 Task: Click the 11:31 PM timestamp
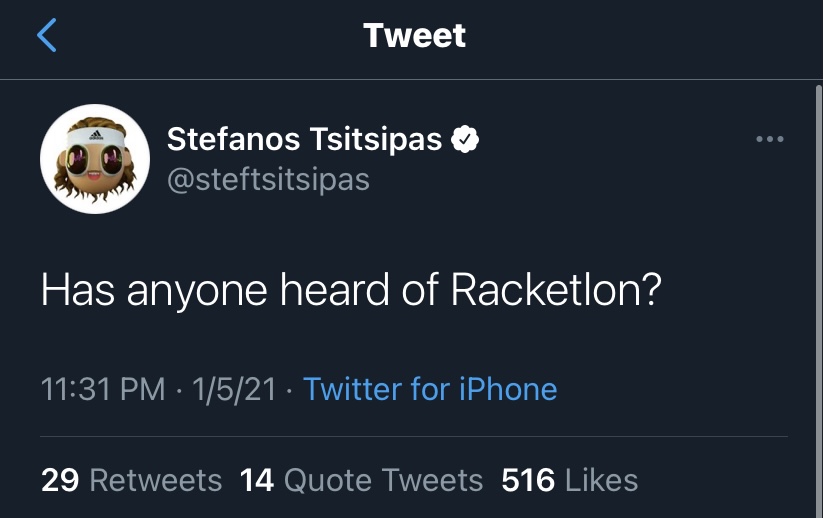click(103, 388)
